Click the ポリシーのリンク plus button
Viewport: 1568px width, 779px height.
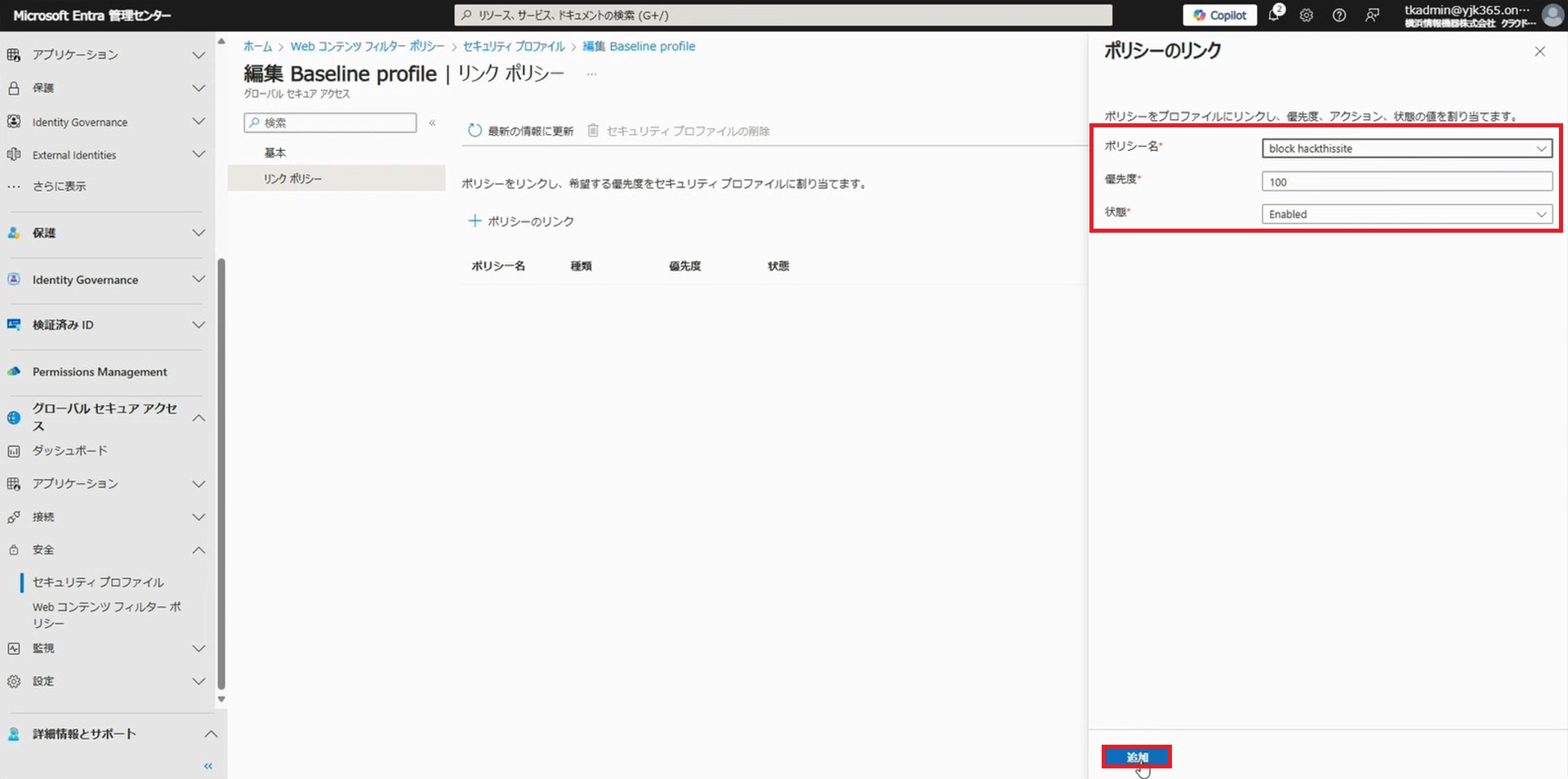(520, 221)
